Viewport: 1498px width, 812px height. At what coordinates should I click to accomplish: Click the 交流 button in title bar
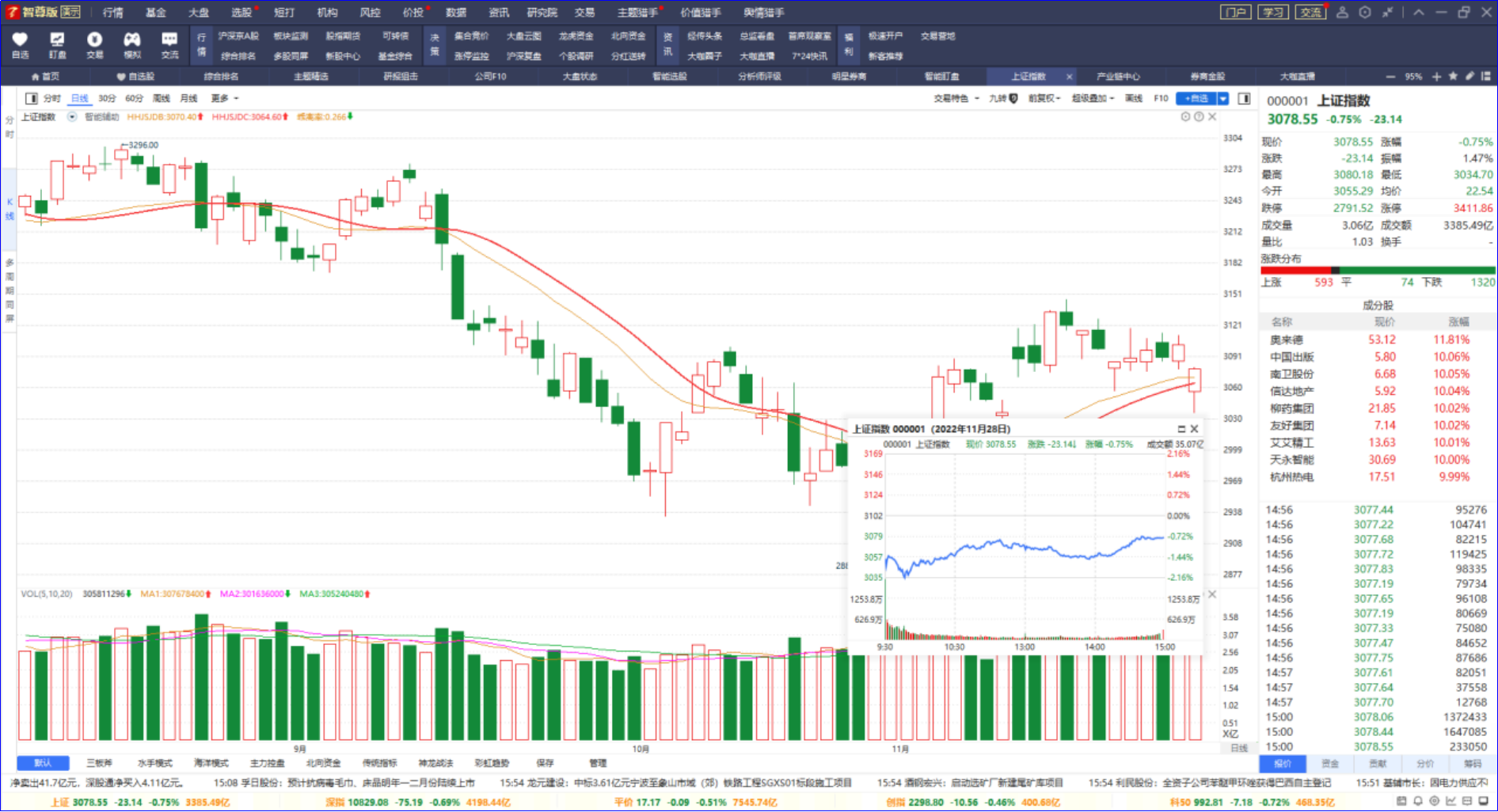[1310, 12]
